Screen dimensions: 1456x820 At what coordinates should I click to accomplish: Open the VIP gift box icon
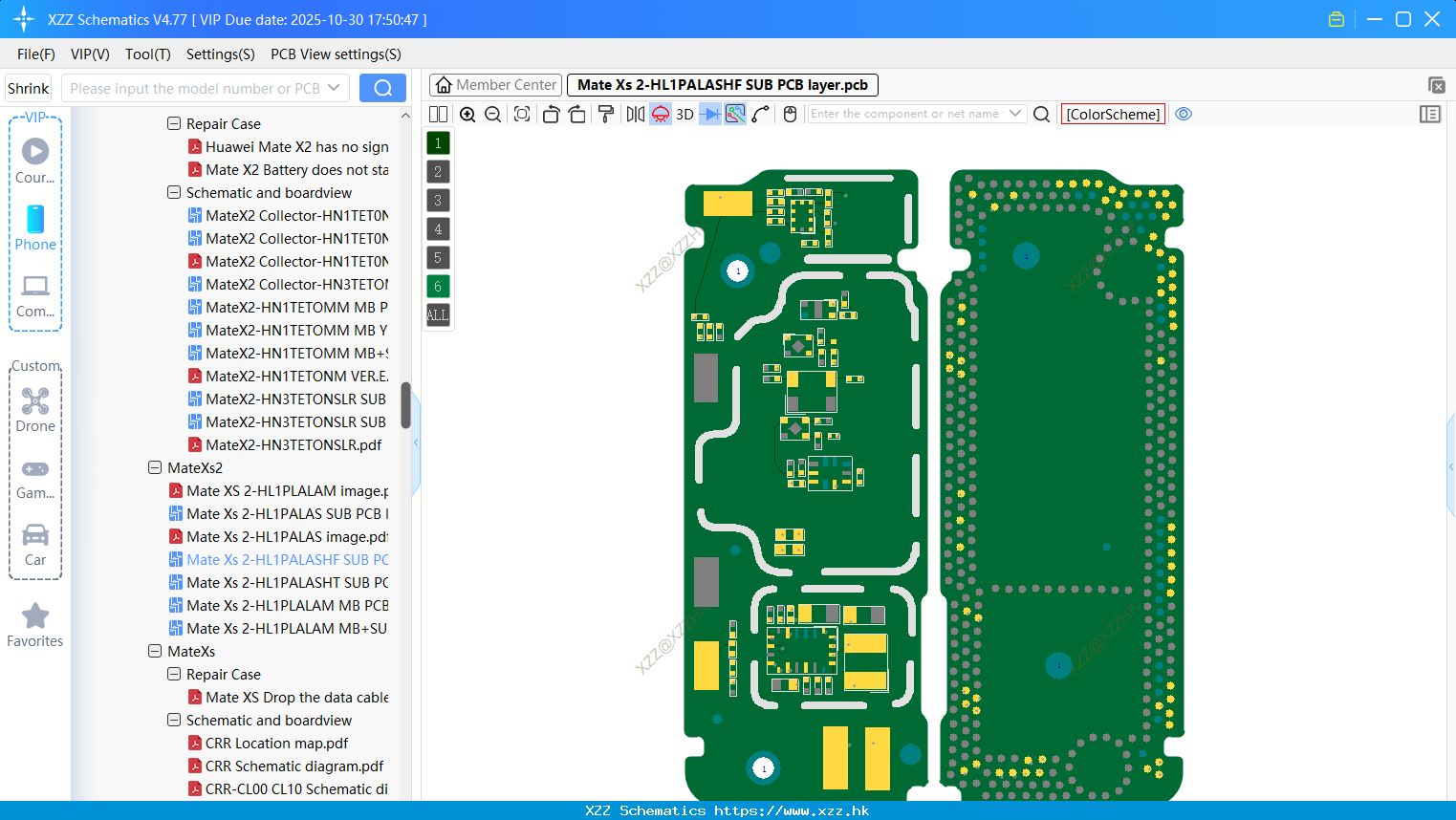[1336, 19]
